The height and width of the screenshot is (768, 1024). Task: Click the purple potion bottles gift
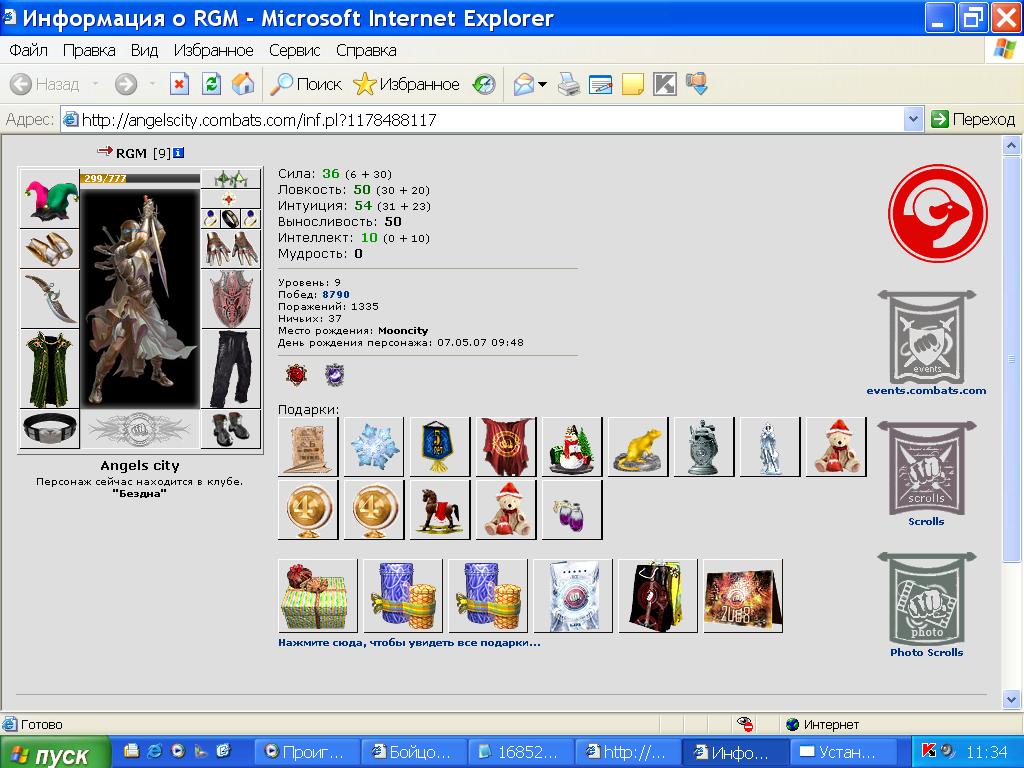coord(572,510)
